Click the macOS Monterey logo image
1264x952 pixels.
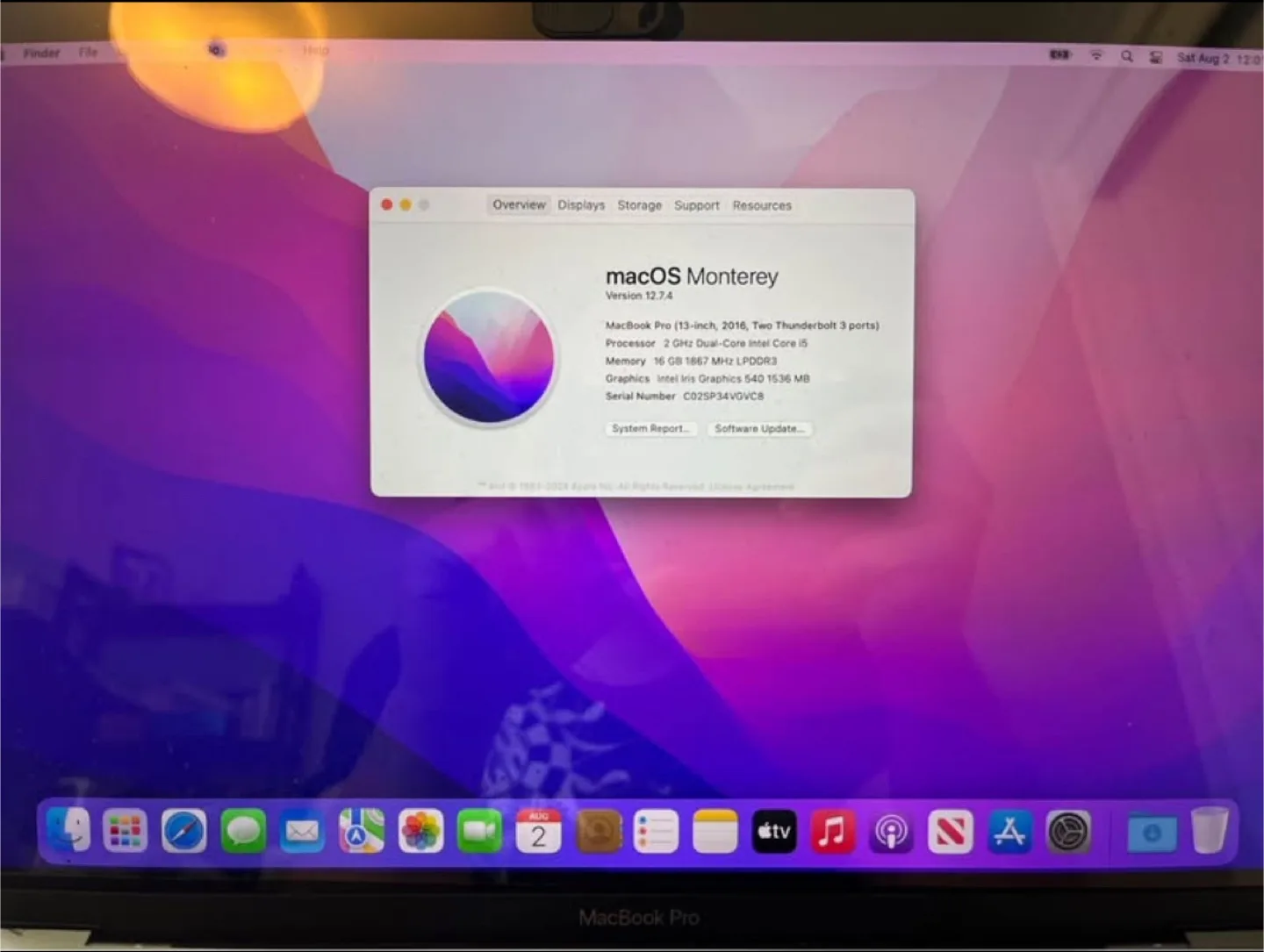click(490, 360)
